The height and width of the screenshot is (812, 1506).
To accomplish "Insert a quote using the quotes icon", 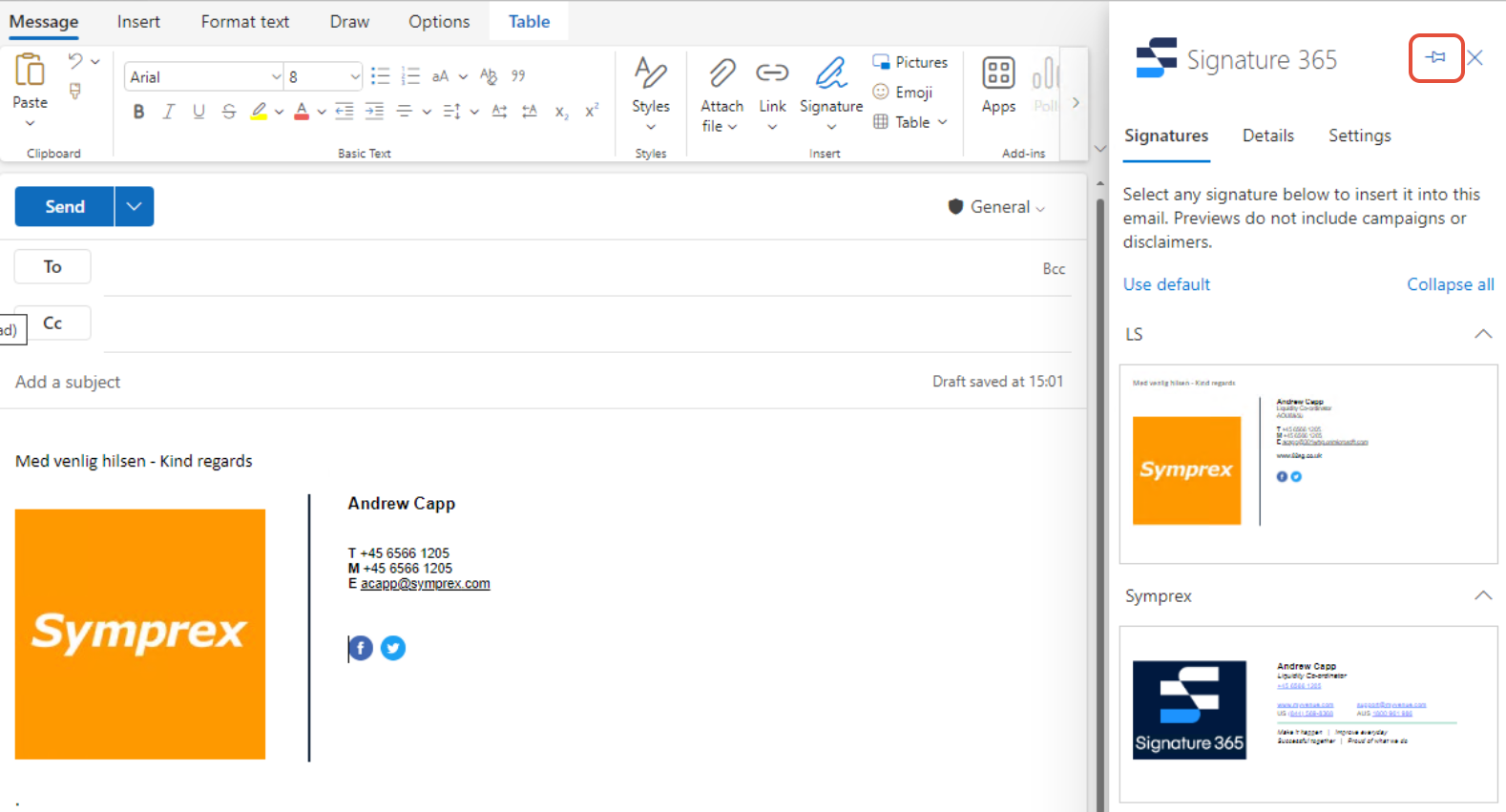I will tap(518, 76).
